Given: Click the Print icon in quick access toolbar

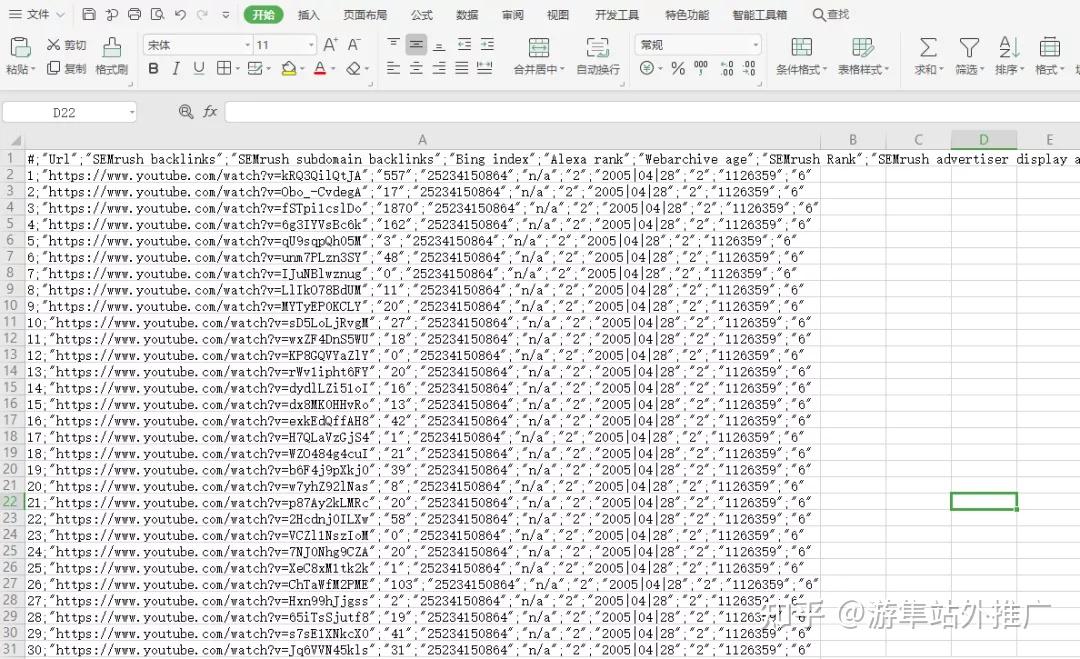Looking at the screenshot, I should [134, 14].
